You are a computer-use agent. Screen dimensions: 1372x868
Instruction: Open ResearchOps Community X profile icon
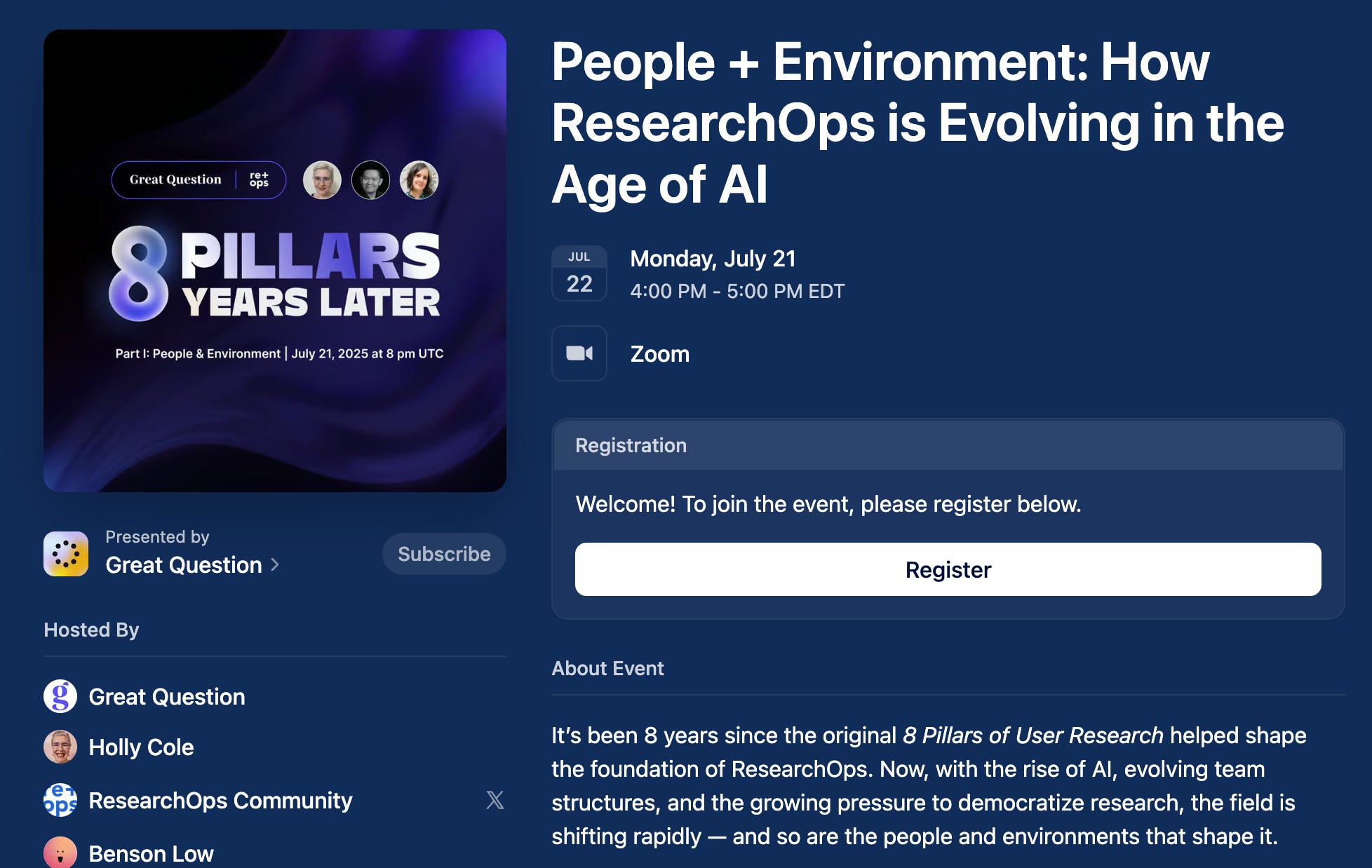click(x=495, y=800)
